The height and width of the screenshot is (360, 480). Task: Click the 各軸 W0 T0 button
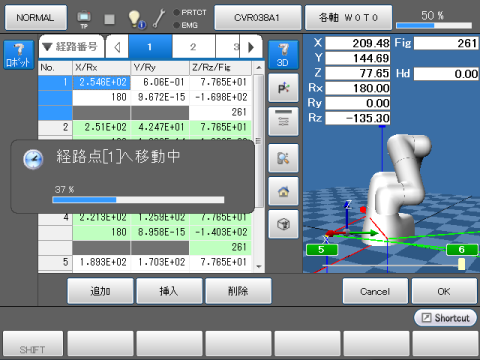pyautogui.click(x=348, y=18)
